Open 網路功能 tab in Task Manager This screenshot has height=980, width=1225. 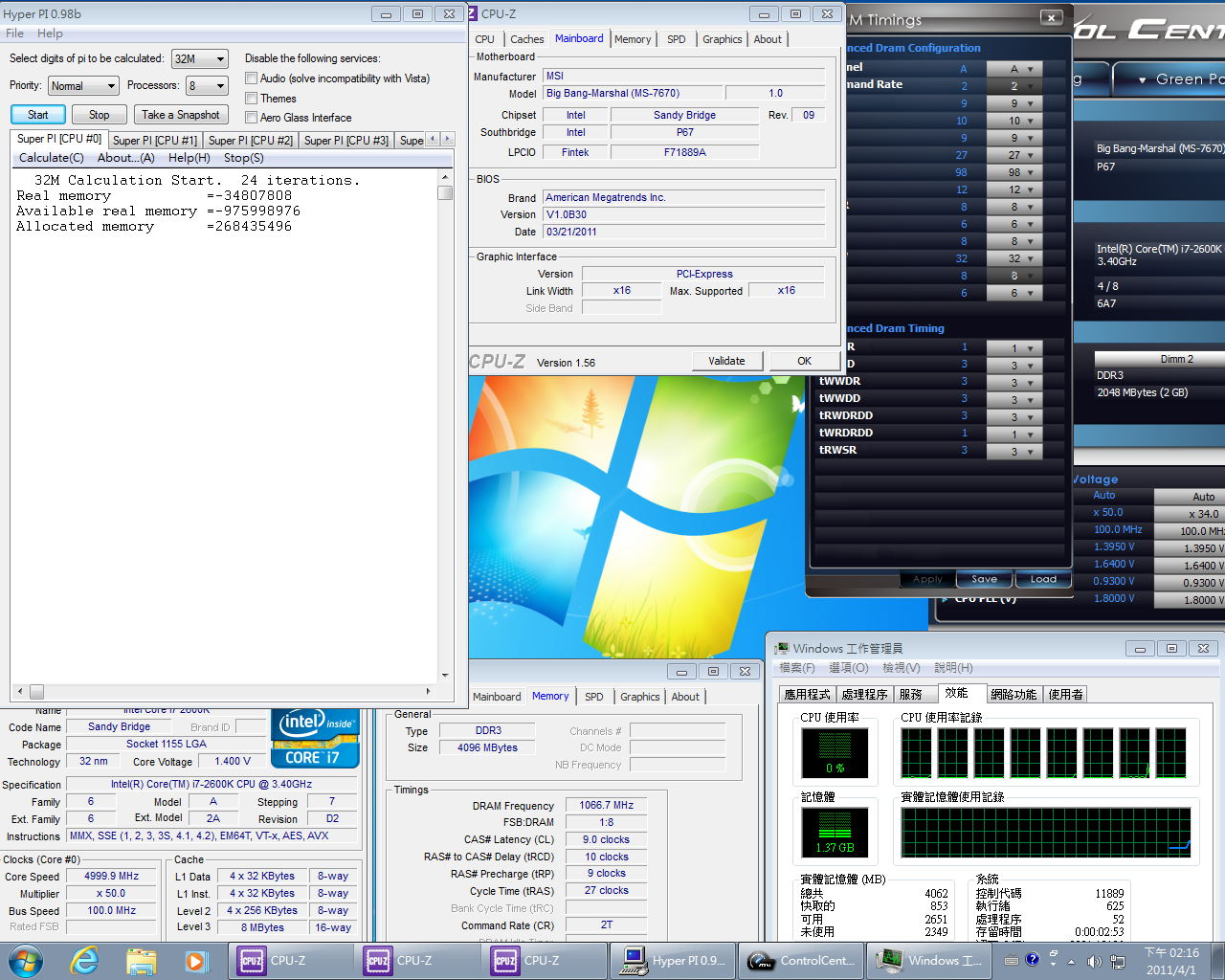1013,694
